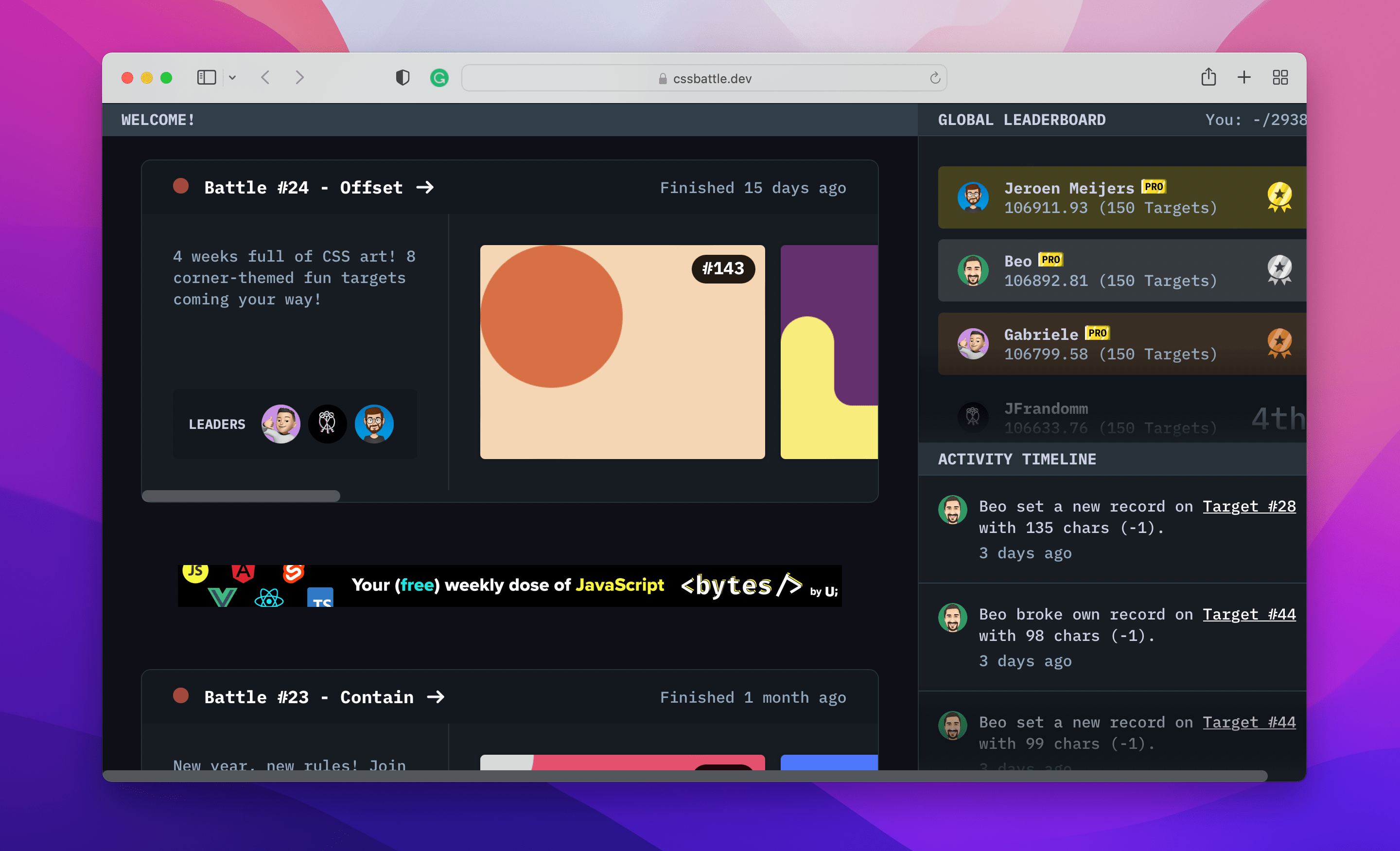Click the forward navigation arrow

[299, 77]
